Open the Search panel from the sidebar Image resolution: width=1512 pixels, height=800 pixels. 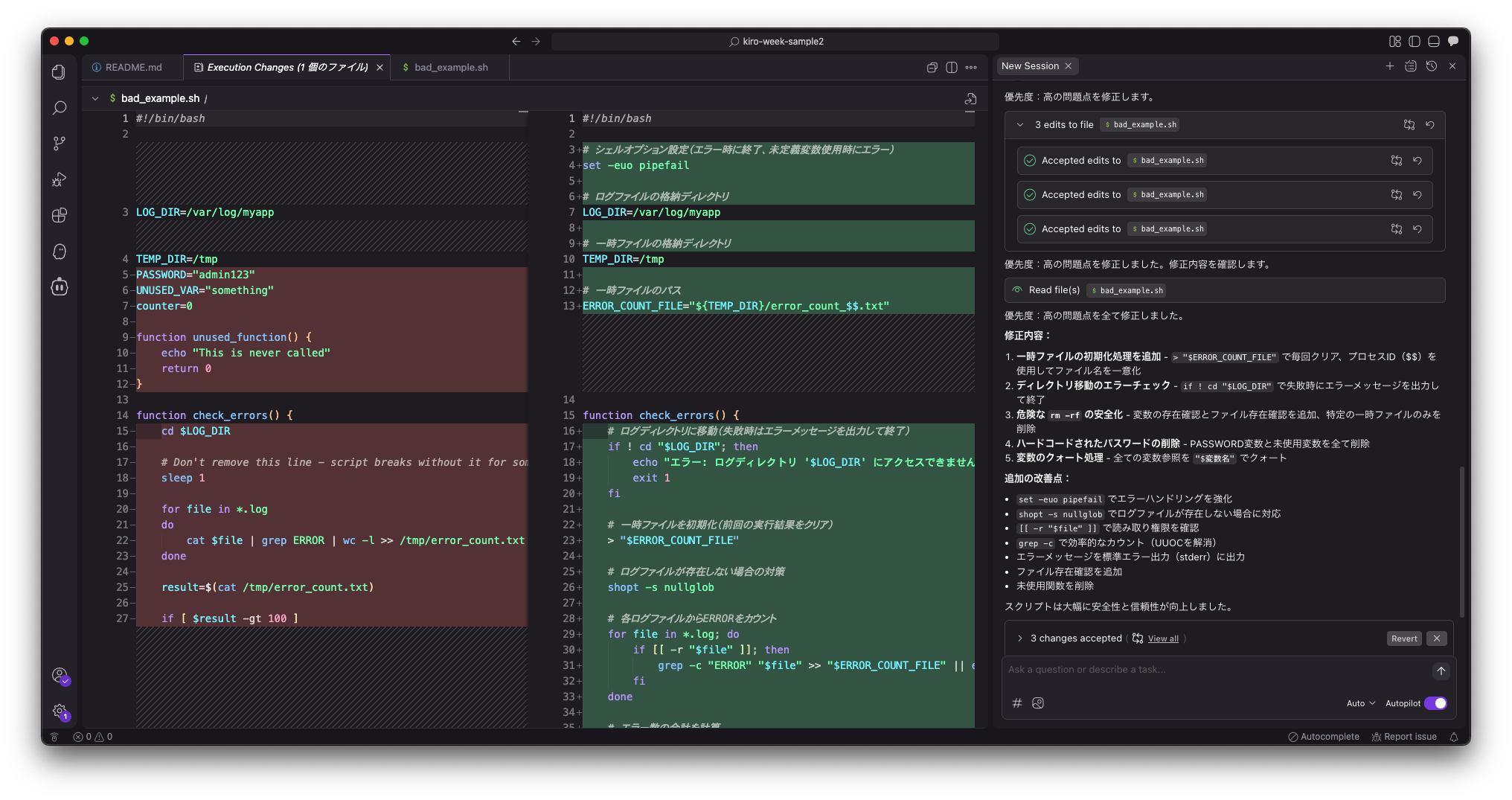click(x=60, y=108)
